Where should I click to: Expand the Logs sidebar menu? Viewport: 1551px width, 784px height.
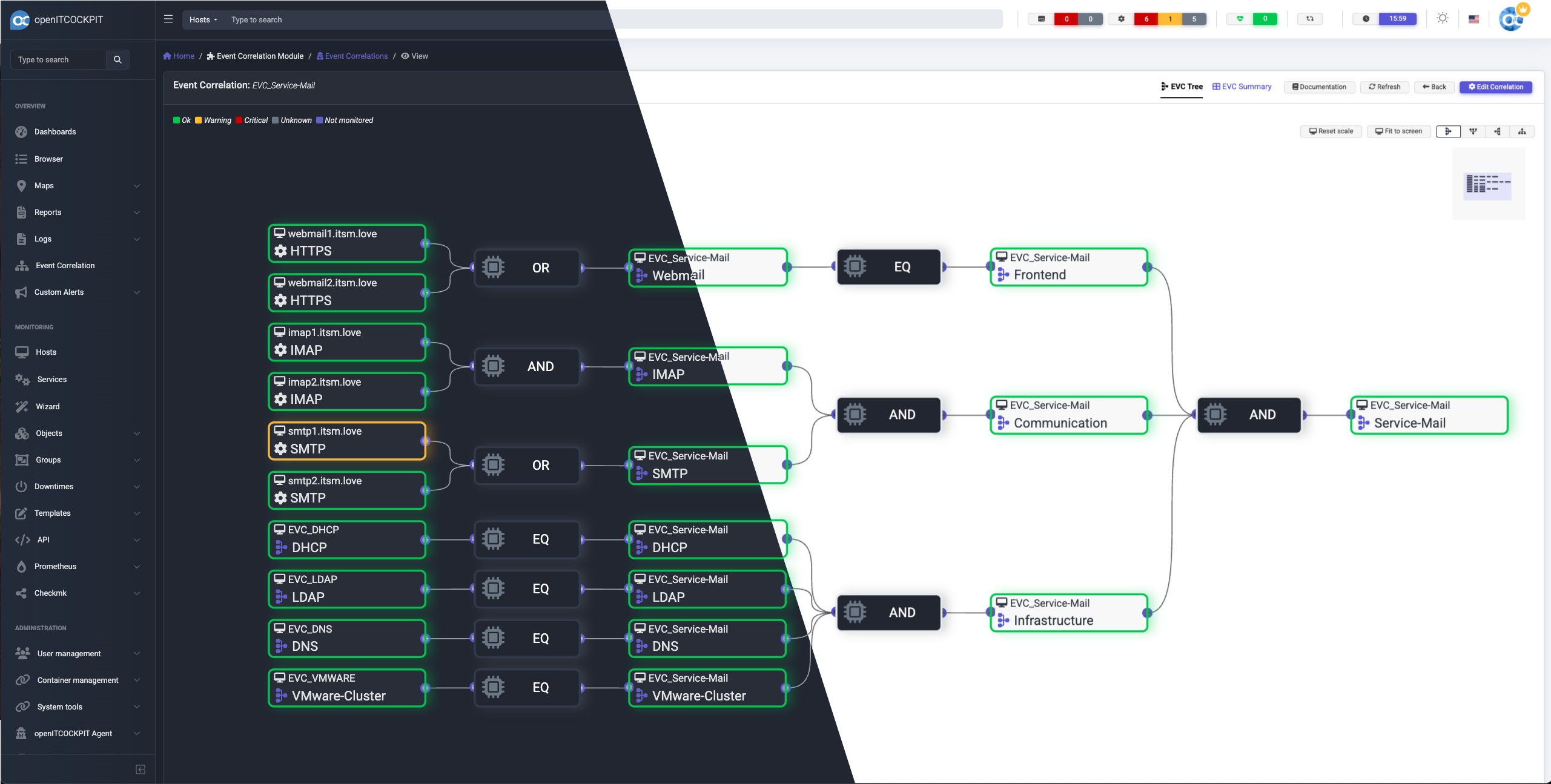pos(78,239)
